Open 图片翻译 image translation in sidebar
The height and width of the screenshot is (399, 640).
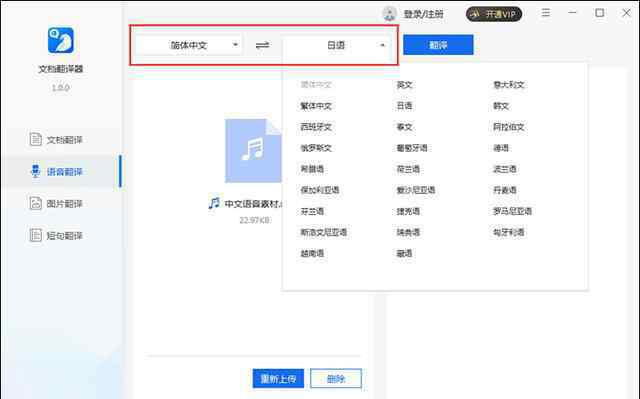tap(56, 203)
